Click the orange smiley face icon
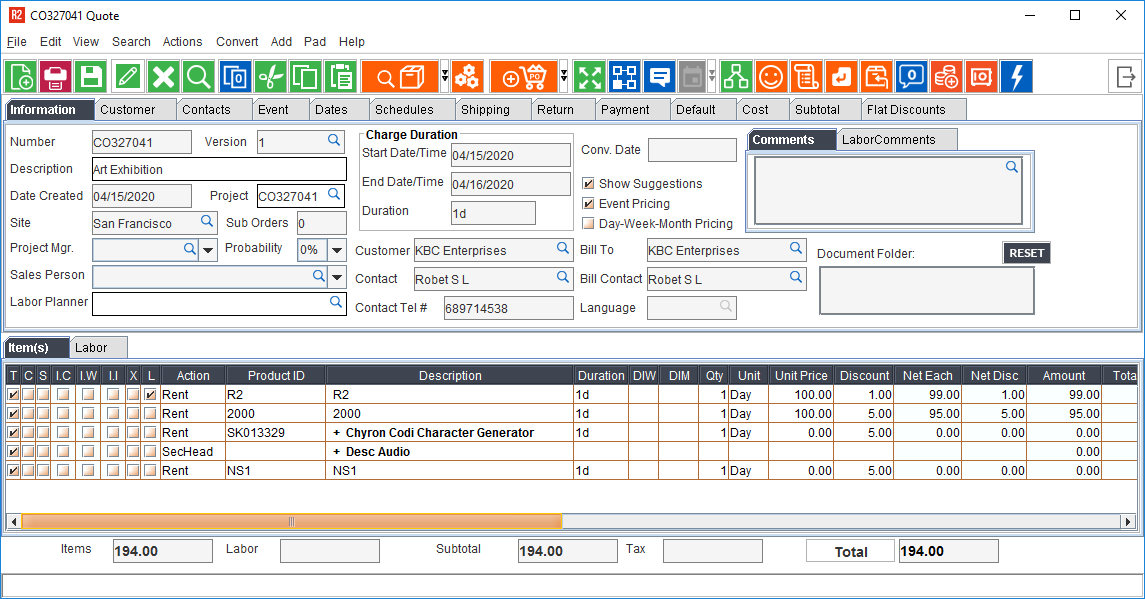This screenshot has width=1145, height=599. tap(770, 77)
